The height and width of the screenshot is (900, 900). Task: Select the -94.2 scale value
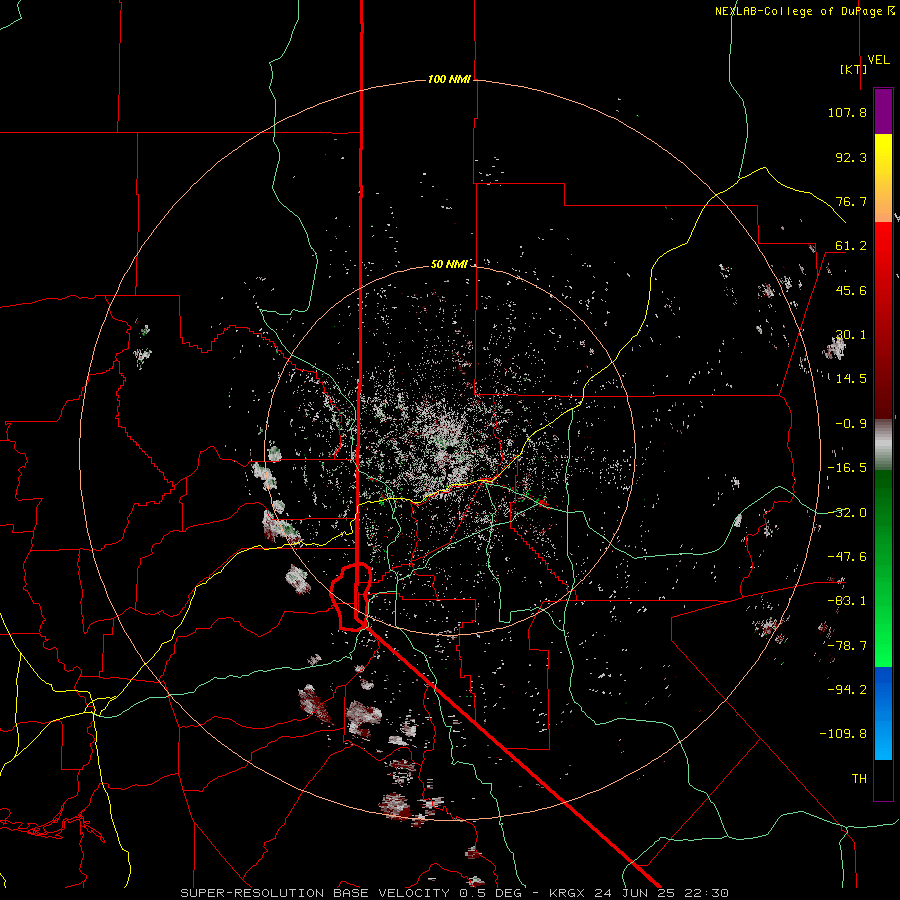click(x=847, y=689)
